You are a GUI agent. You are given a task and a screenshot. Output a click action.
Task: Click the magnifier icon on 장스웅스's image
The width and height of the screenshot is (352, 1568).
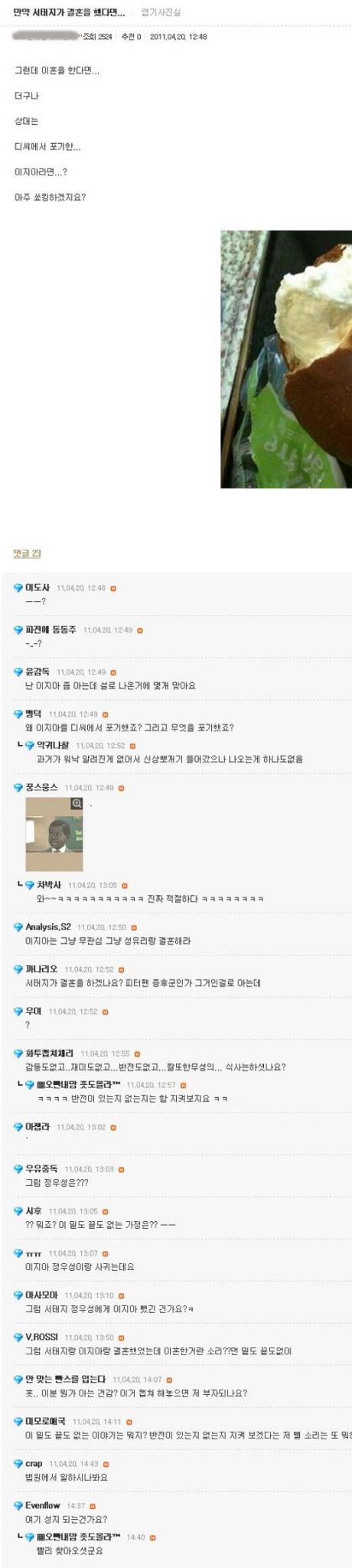click(77, 803)
